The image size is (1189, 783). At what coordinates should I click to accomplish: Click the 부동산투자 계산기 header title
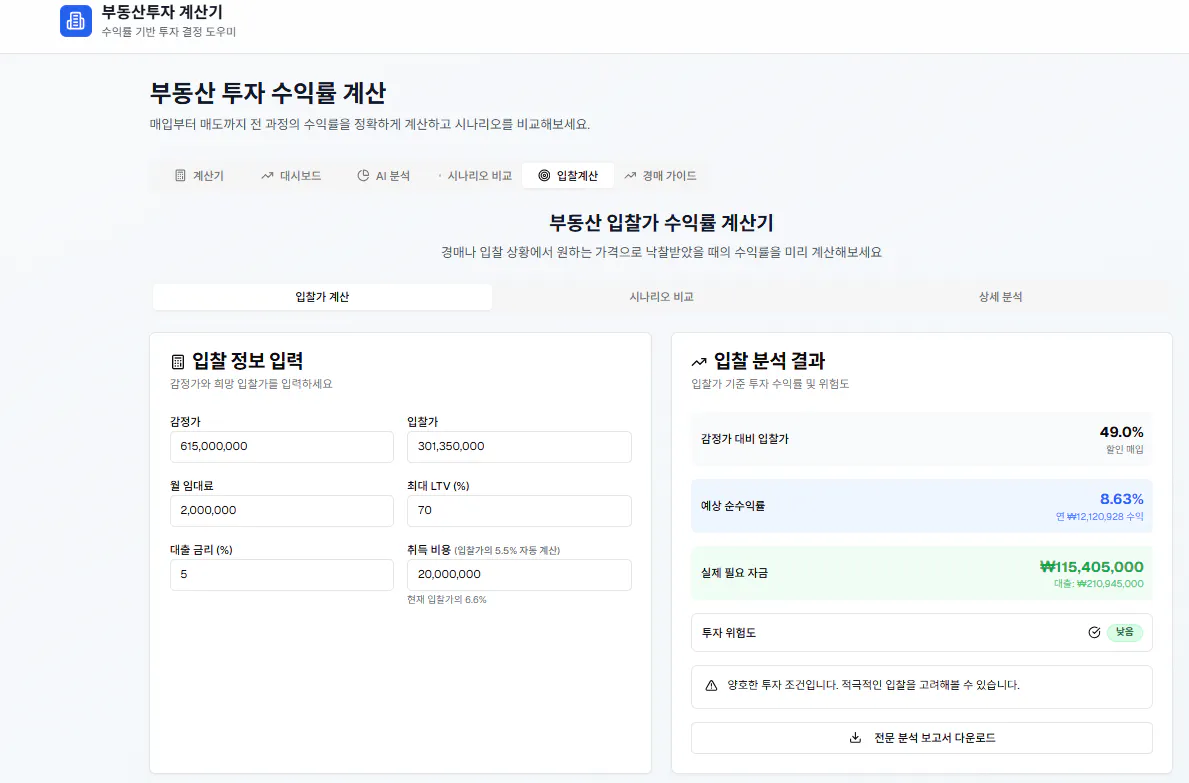pyautogui.click(x=162, y=12)
